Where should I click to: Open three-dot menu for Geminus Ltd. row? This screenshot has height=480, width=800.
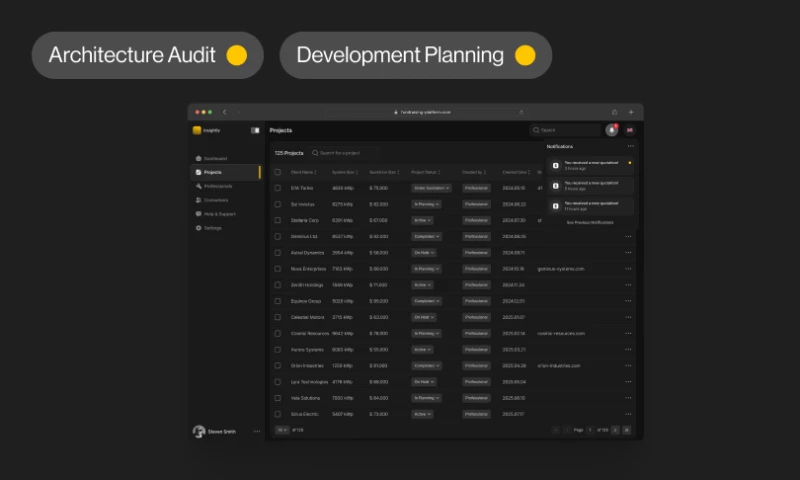click(628, 237)
